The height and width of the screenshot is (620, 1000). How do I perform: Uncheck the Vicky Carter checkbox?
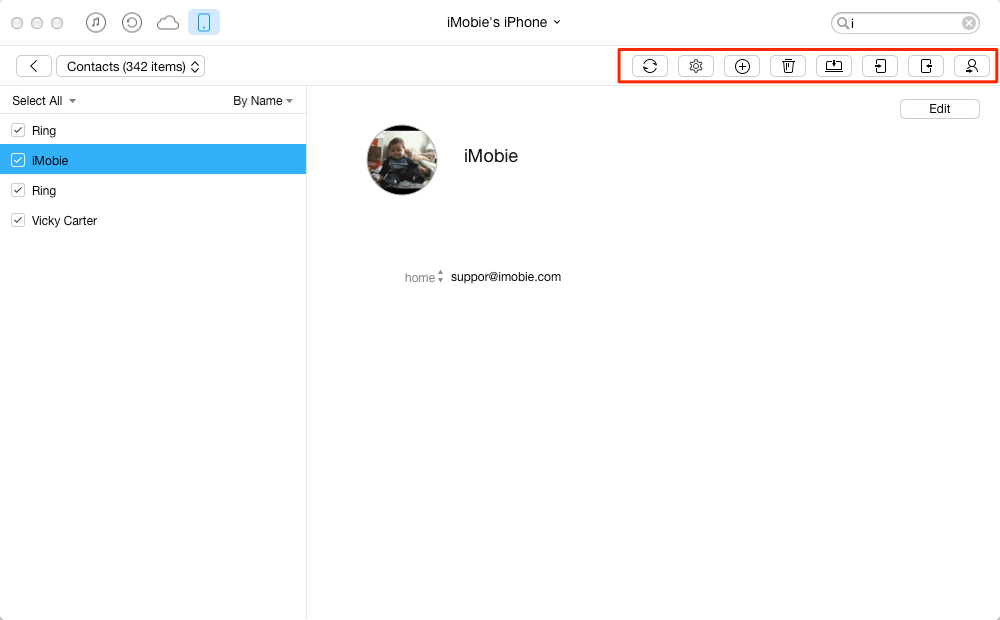pos(18,220)
